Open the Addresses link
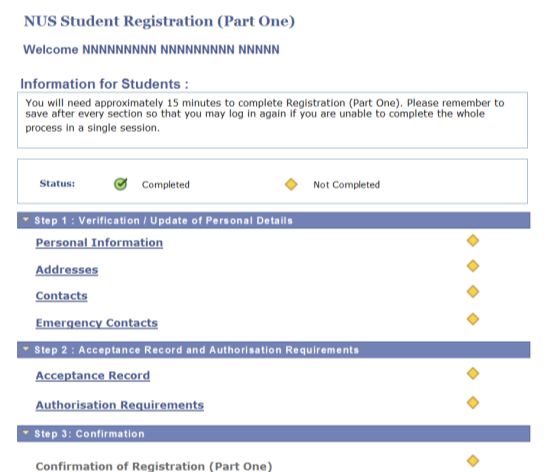Screen dimensions: 549x472 67,270
